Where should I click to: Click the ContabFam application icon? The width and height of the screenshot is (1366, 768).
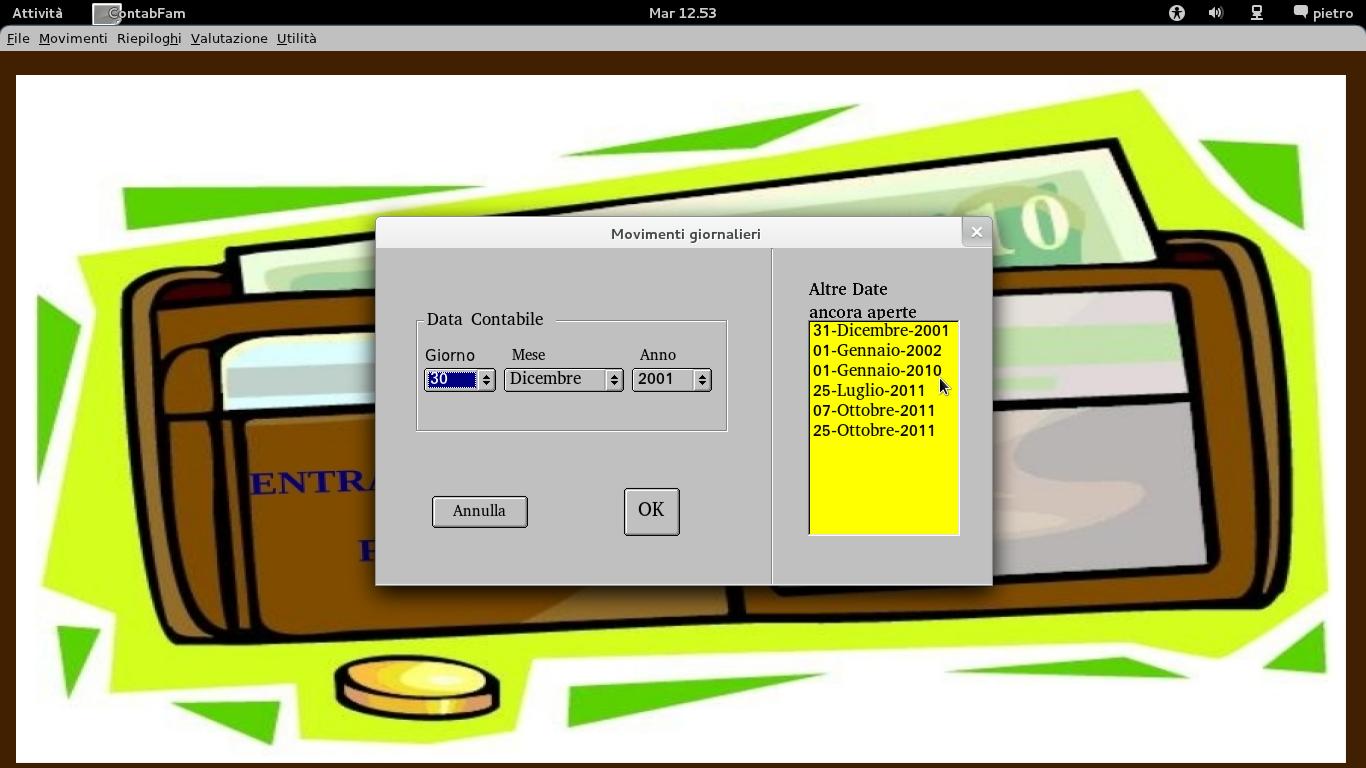click(106, 14)
